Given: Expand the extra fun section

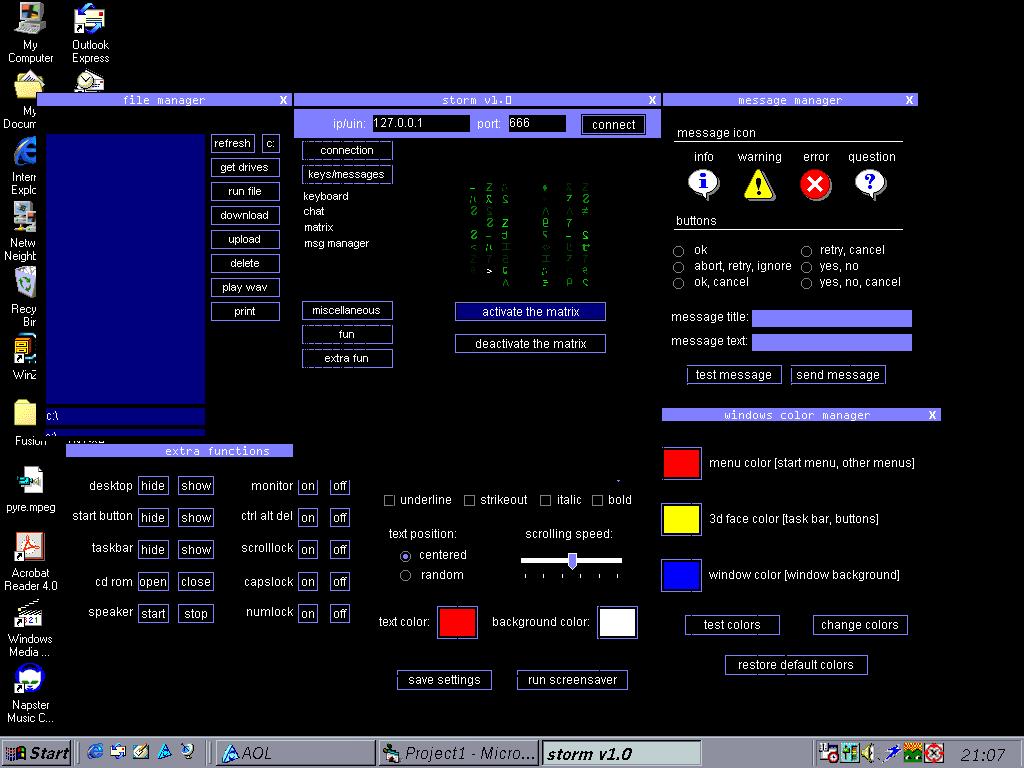Looking at the screenshot, I should point(347,359).
